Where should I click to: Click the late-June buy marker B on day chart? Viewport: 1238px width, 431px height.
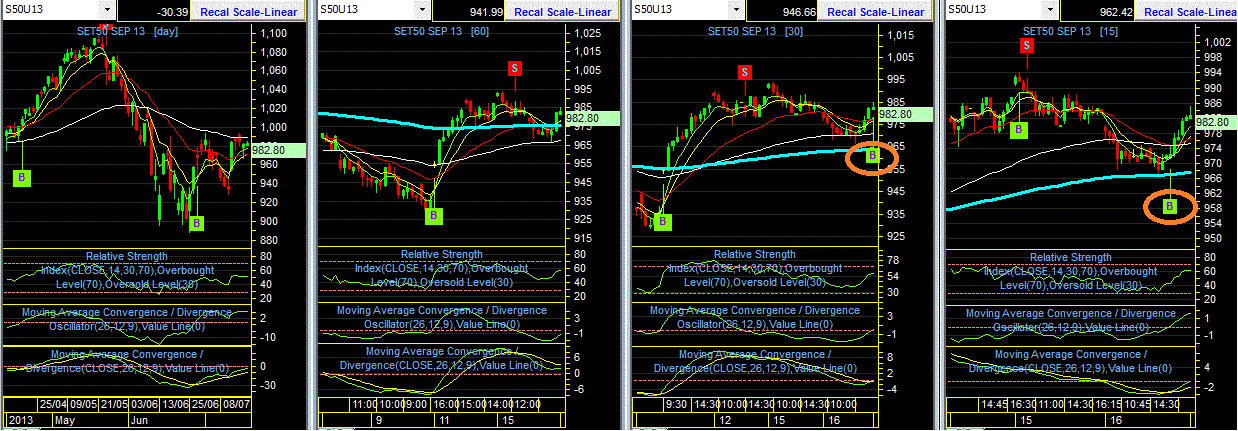196,223
